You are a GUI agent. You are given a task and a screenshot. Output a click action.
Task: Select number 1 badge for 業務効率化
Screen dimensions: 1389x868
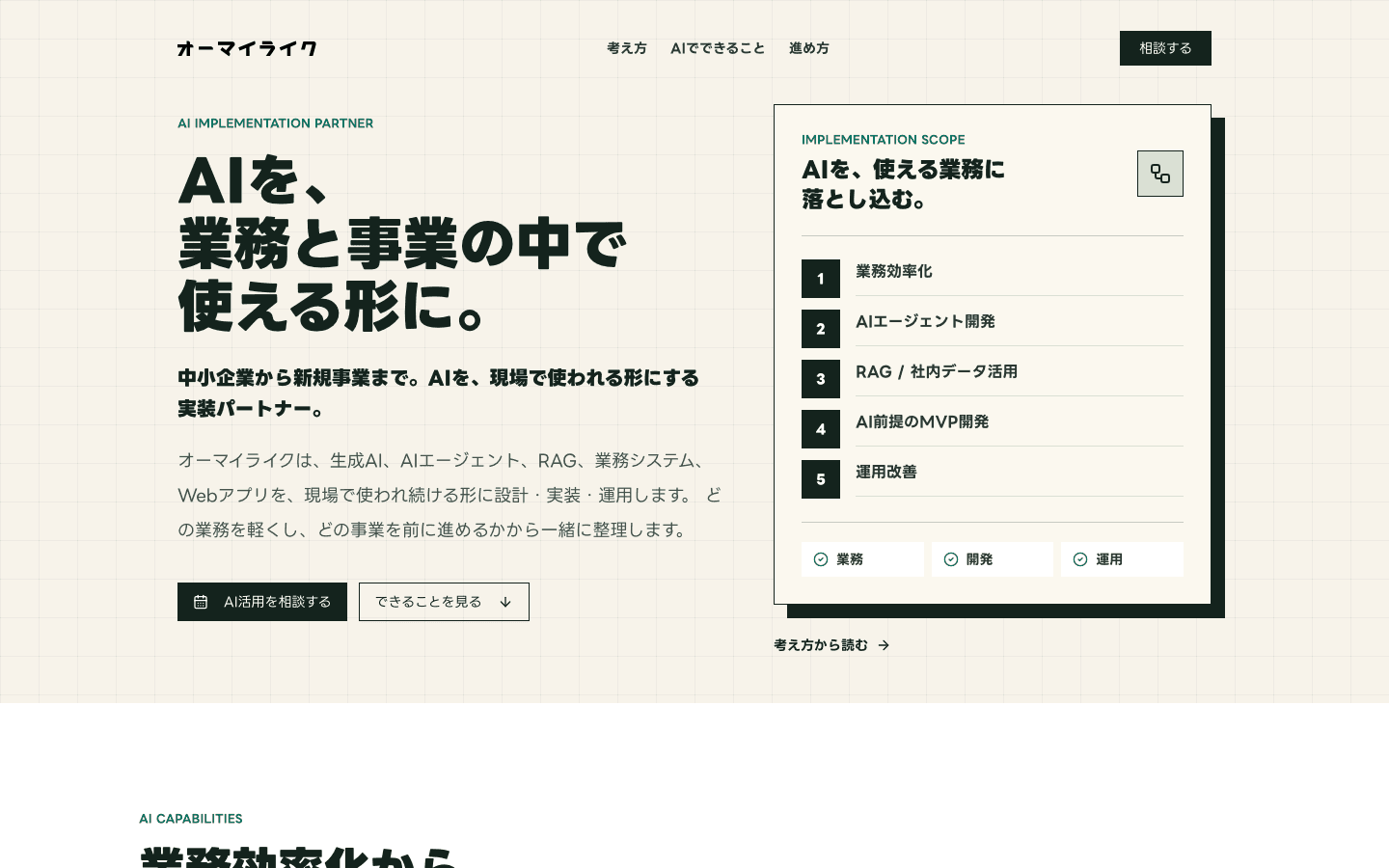pyautogui.click(x=821, y=279)
